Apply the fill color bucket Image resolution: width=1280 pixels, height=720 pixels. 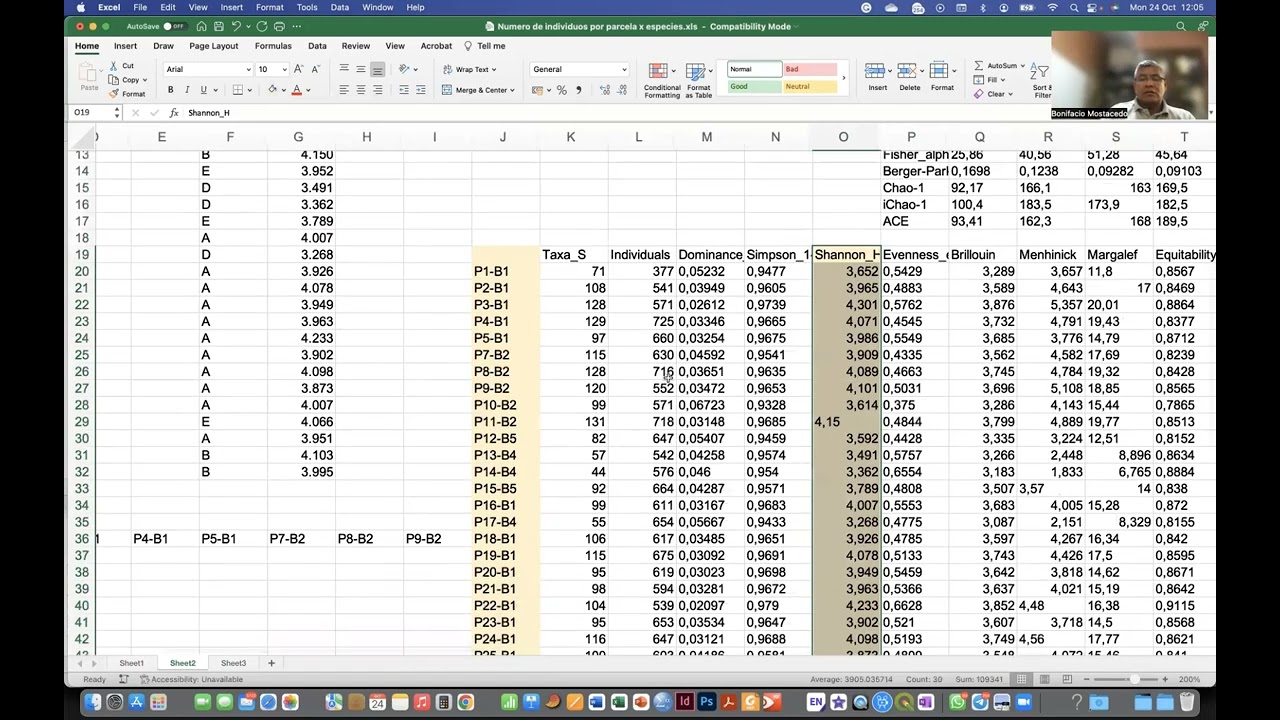coord(272,90)
